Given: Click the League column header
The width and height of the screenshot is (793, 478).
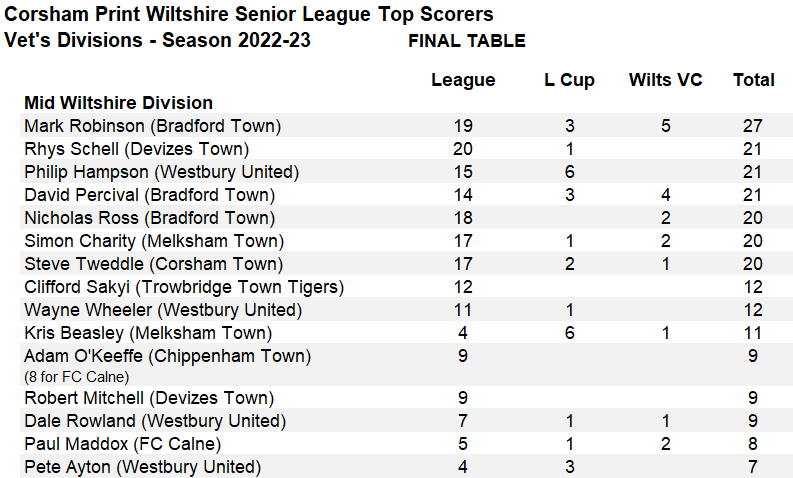Looking at the screenshot, I should point(463,80).
